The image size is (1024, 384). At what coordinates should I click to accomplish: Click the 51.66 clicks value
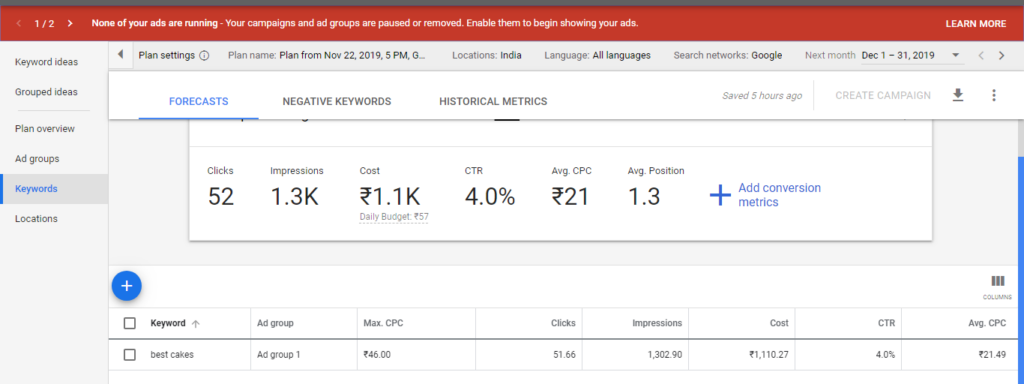(x=564, y=355)
